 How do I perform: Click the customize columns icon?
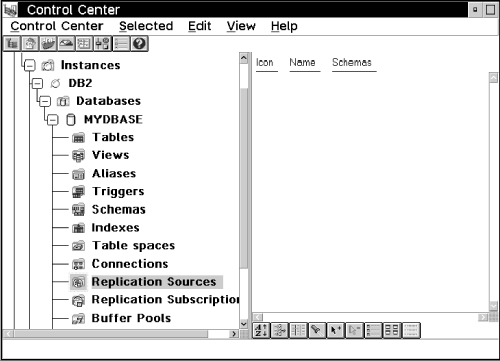[298, 330]
